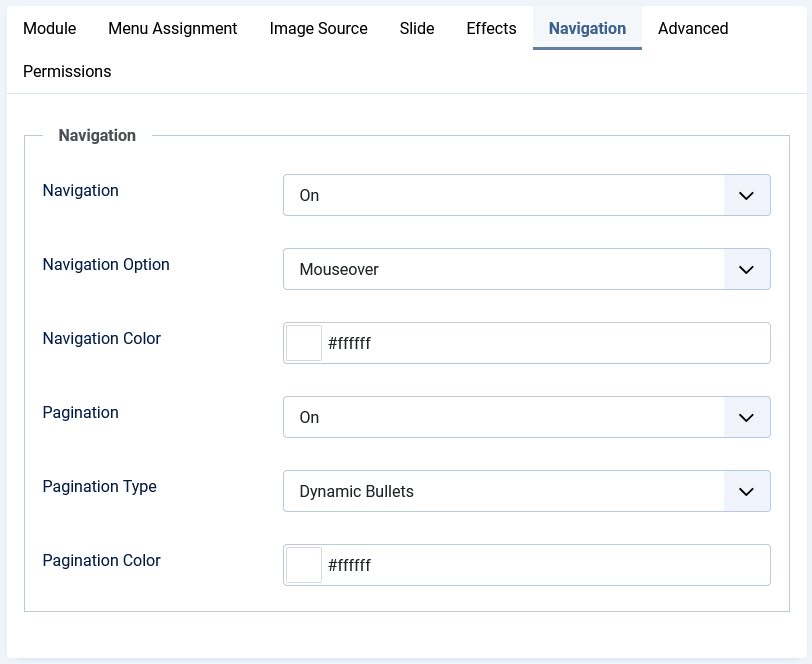This screenshot has width=812, height=664.
Task: Open the Pagination On select box
Action: point(527,417)
